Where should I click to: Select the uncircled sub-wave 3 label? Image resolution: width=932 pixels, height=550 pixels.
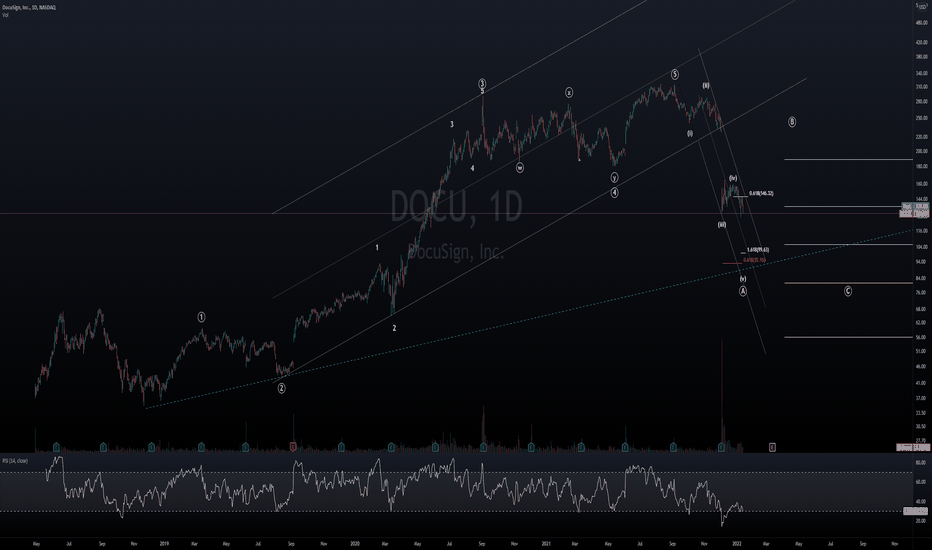(452, 124)
